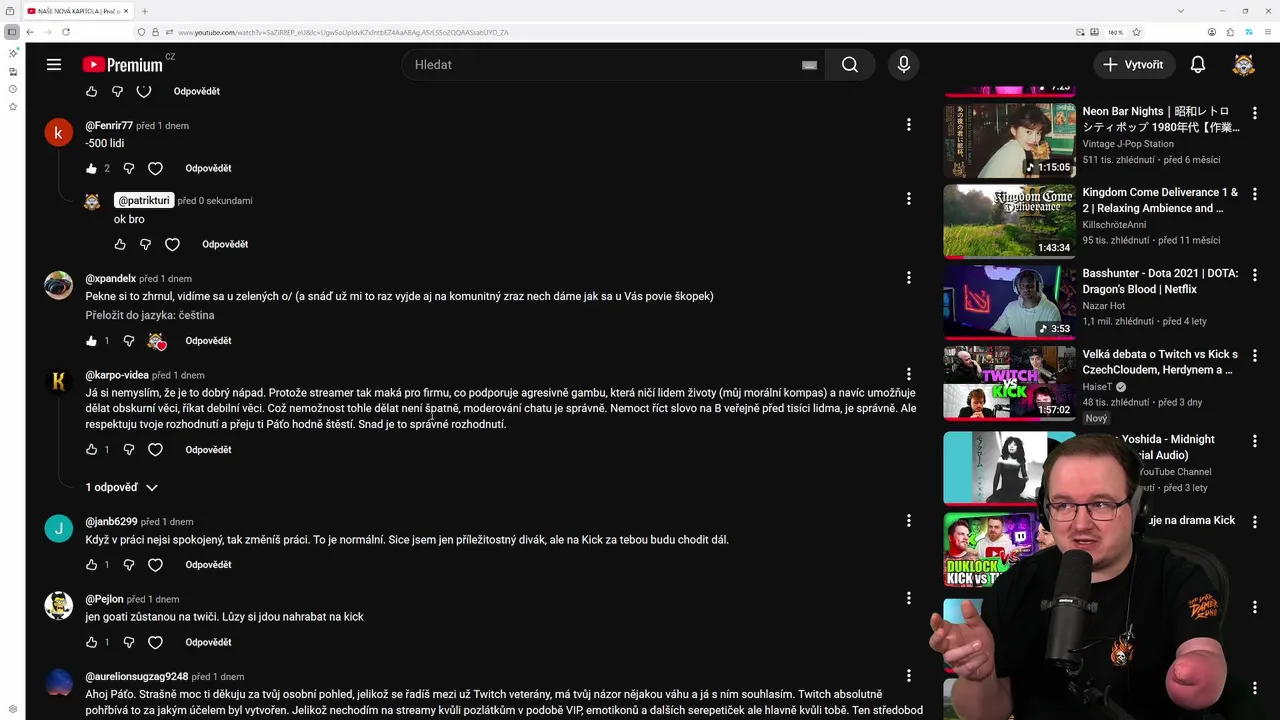Like the comment by @Fenrir77
Viewport: 1280px width, 720px height.
click(92, 168)
